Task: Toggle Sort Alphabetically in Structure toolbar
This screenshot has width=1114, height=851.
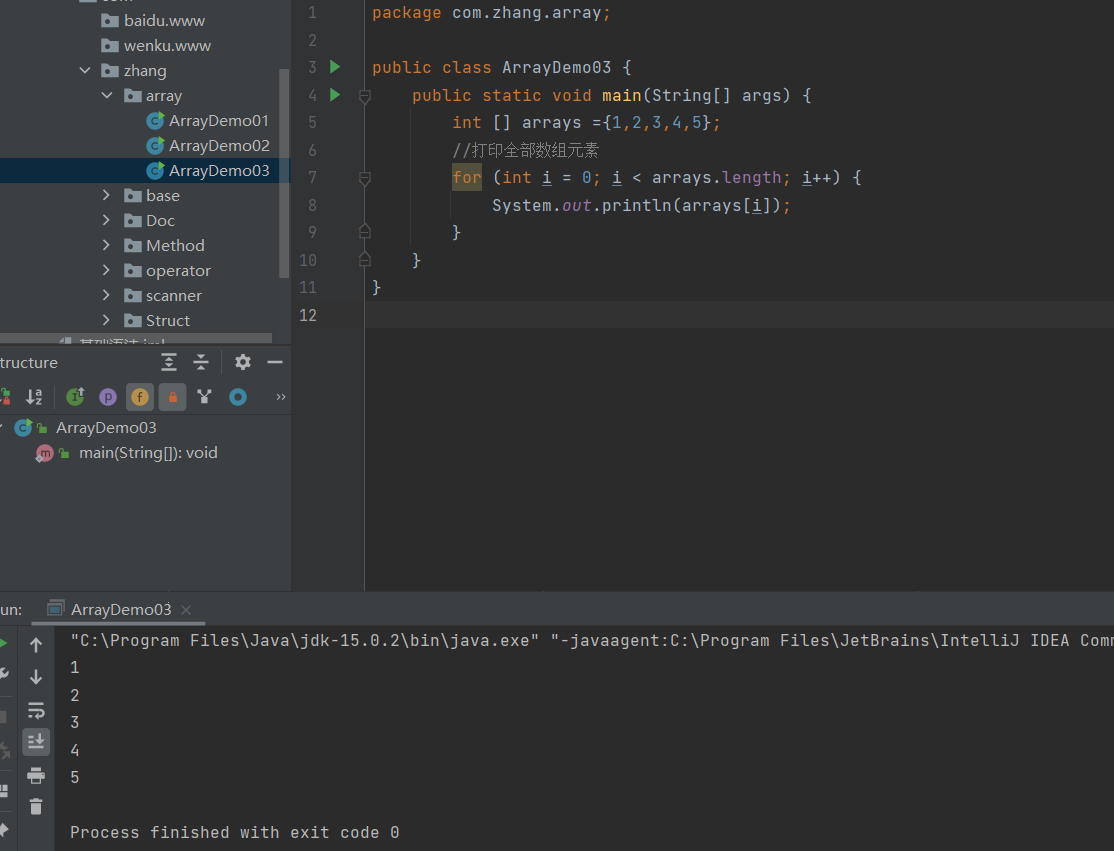Action: pos(33,396)
